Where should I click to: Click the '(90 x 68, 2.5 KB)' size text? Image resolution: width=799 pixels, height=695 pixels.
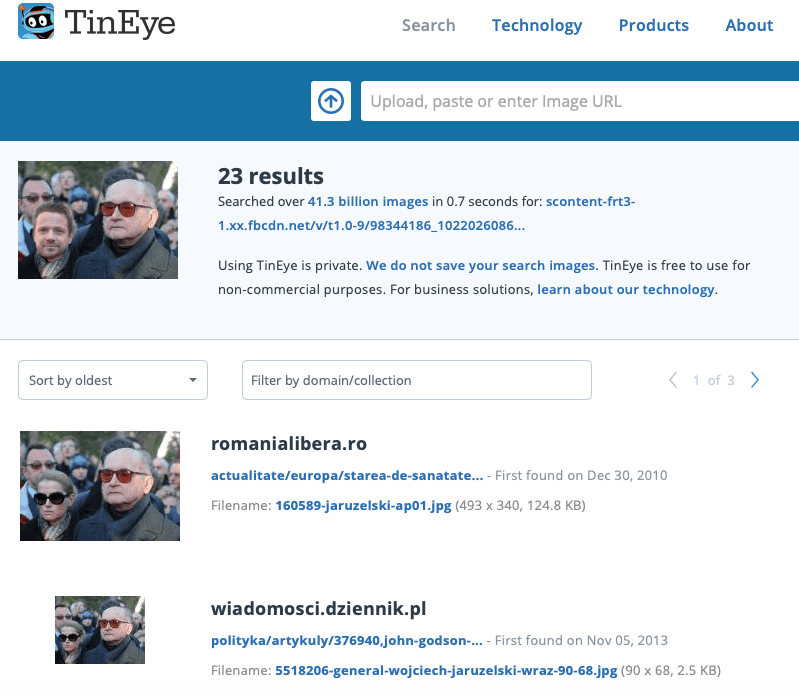click(671, 671)
